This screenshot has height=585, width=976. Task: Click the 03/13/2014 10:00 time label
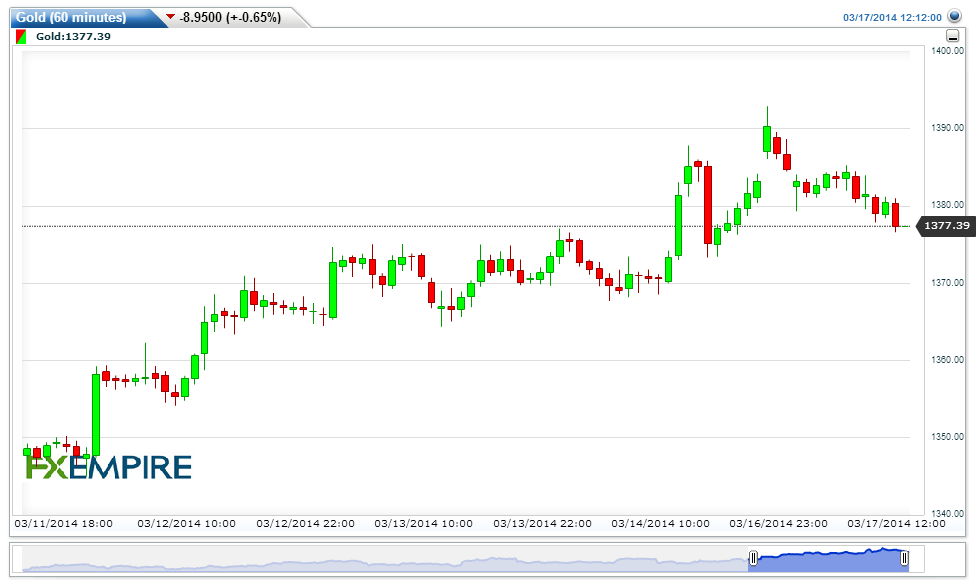(424, 523)
